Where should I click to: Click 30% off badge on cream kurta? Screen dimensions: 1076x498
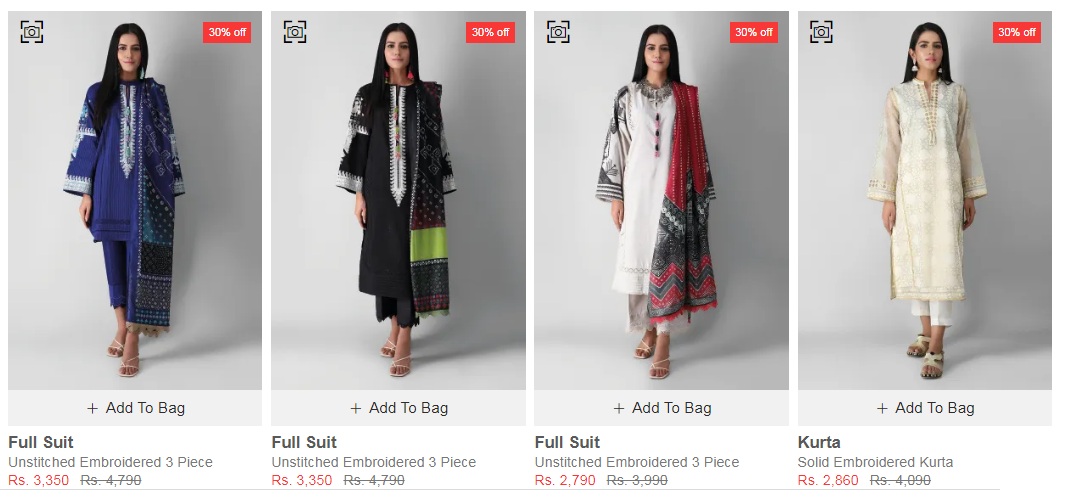[x=1017, y=32]
